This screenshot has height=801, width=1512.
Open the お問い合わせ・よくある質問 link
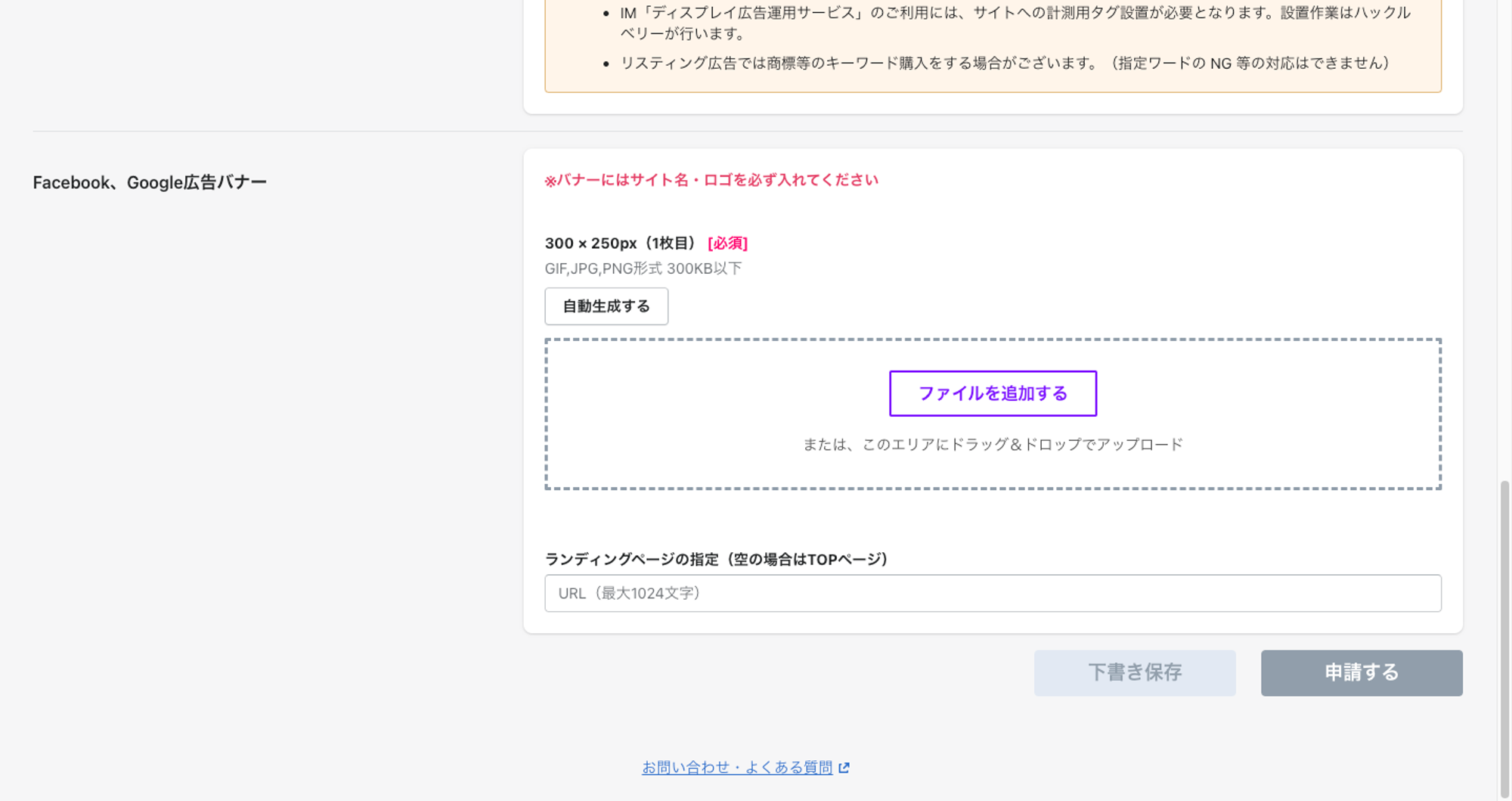(x=736, y=768)
